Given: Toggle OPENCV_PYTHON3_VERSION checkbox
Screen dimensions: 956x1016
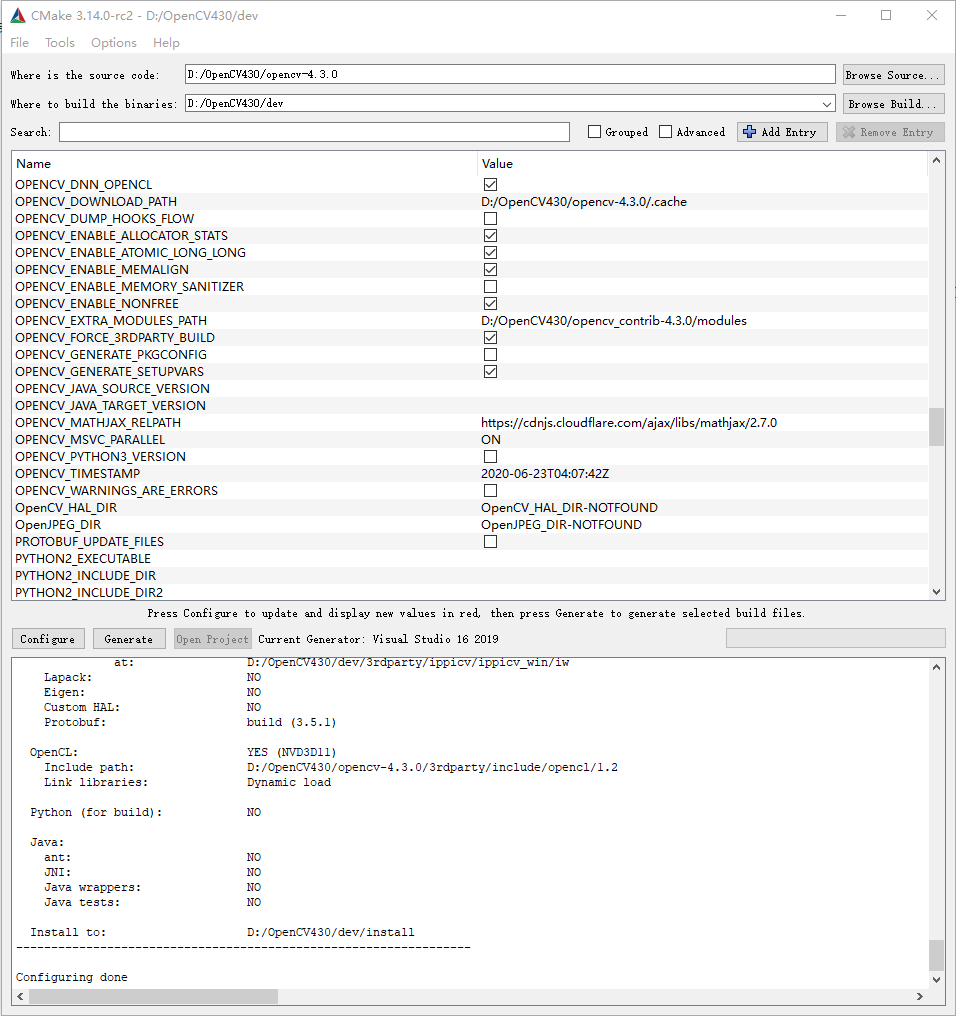Looking at the screenshot, I should click(491, 456).
